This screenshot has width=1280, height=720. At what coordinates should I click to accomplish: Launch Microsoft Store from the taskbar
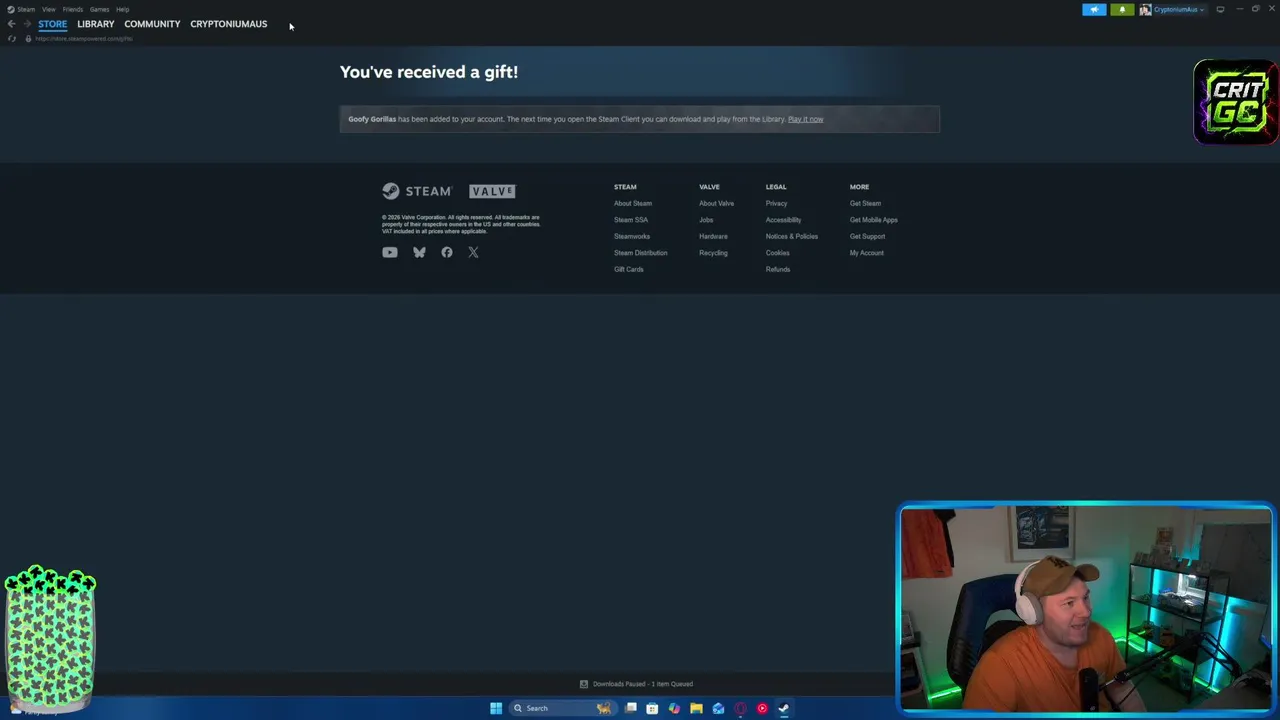pos(652,708)
